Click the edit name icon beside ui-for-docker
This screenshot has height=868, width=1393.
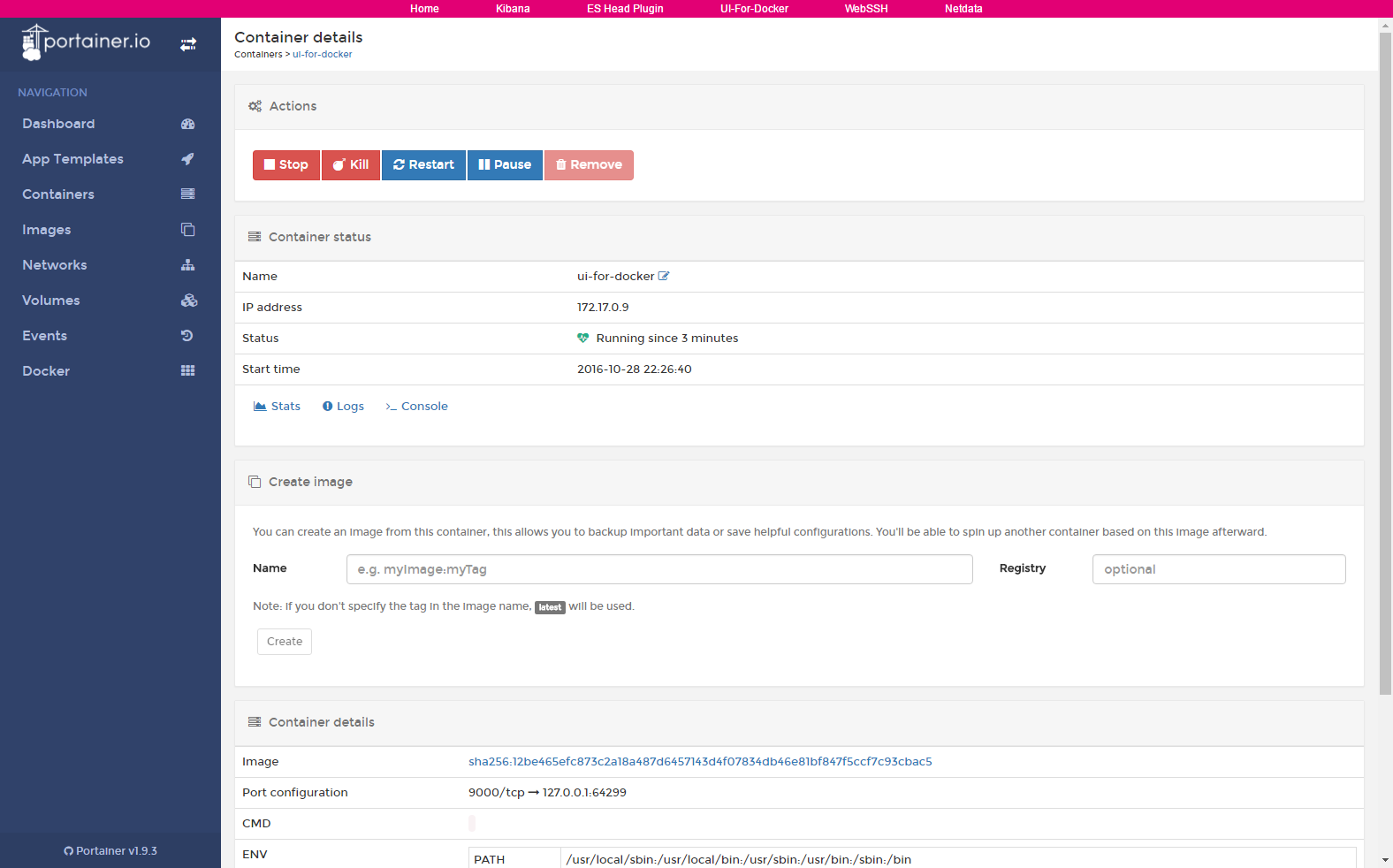(x=664, y=276)
